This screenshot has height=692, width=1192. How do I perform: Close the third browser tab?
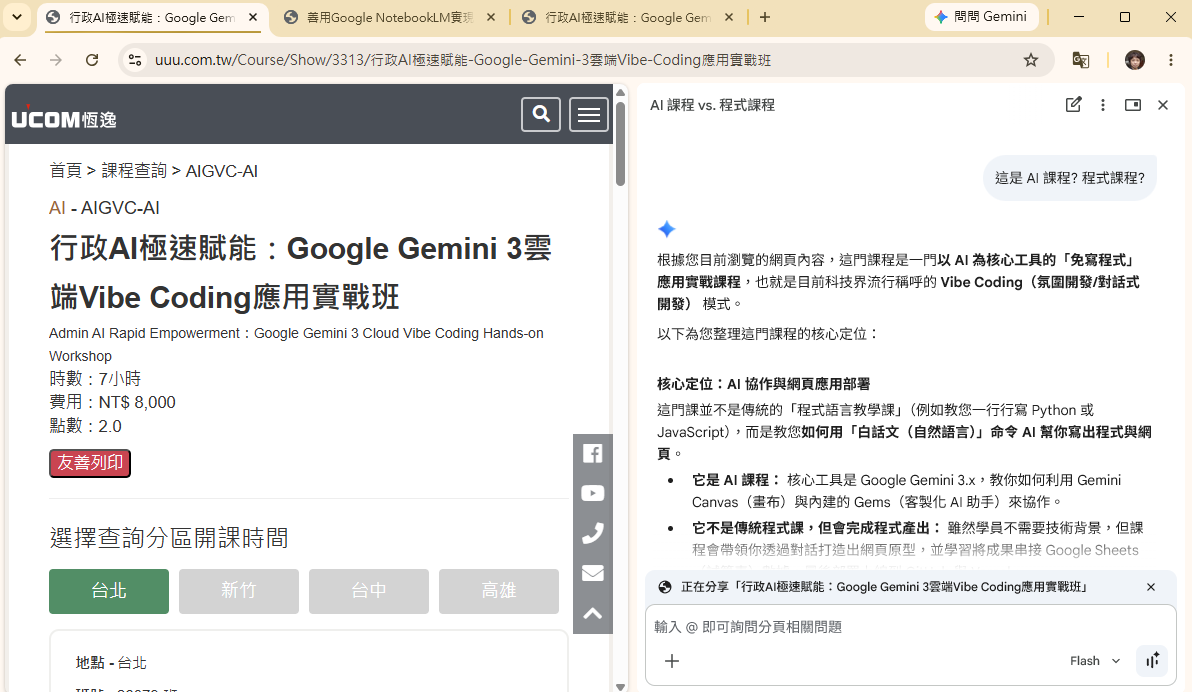[729, 17]
